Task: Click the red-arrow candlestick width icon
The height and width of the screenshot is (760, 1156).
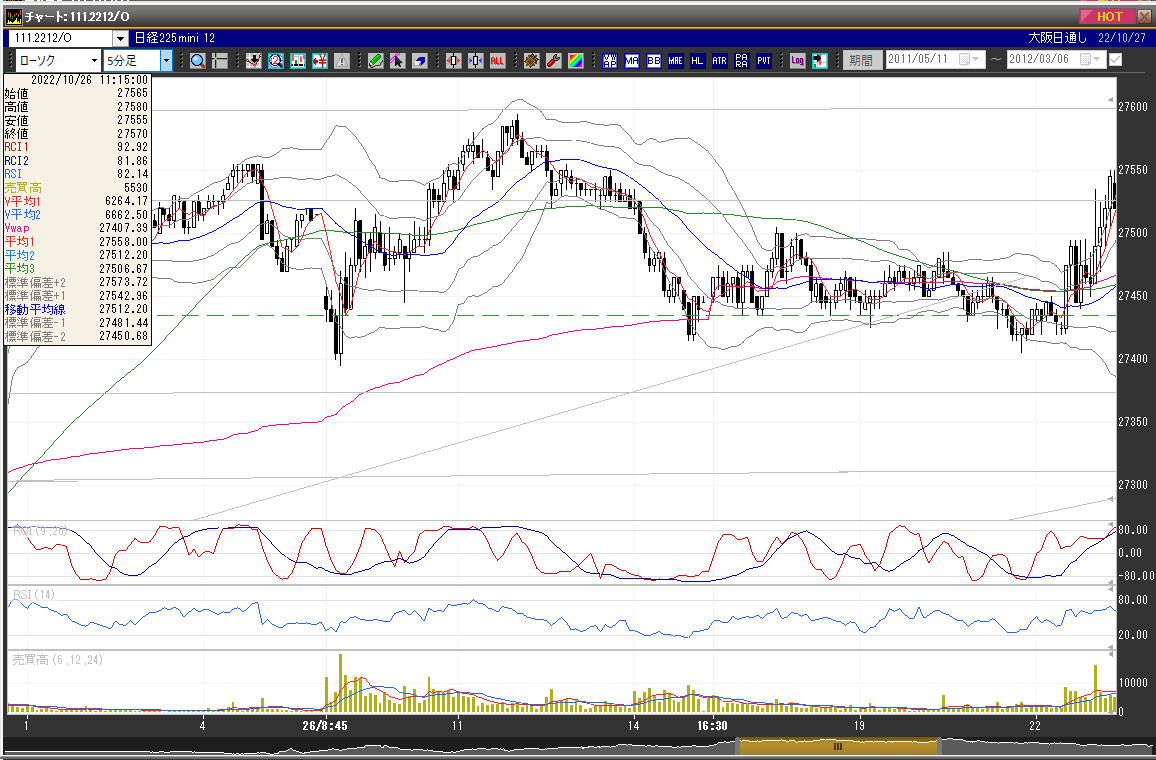Action: pyautogui.click(x=453, y=60)
